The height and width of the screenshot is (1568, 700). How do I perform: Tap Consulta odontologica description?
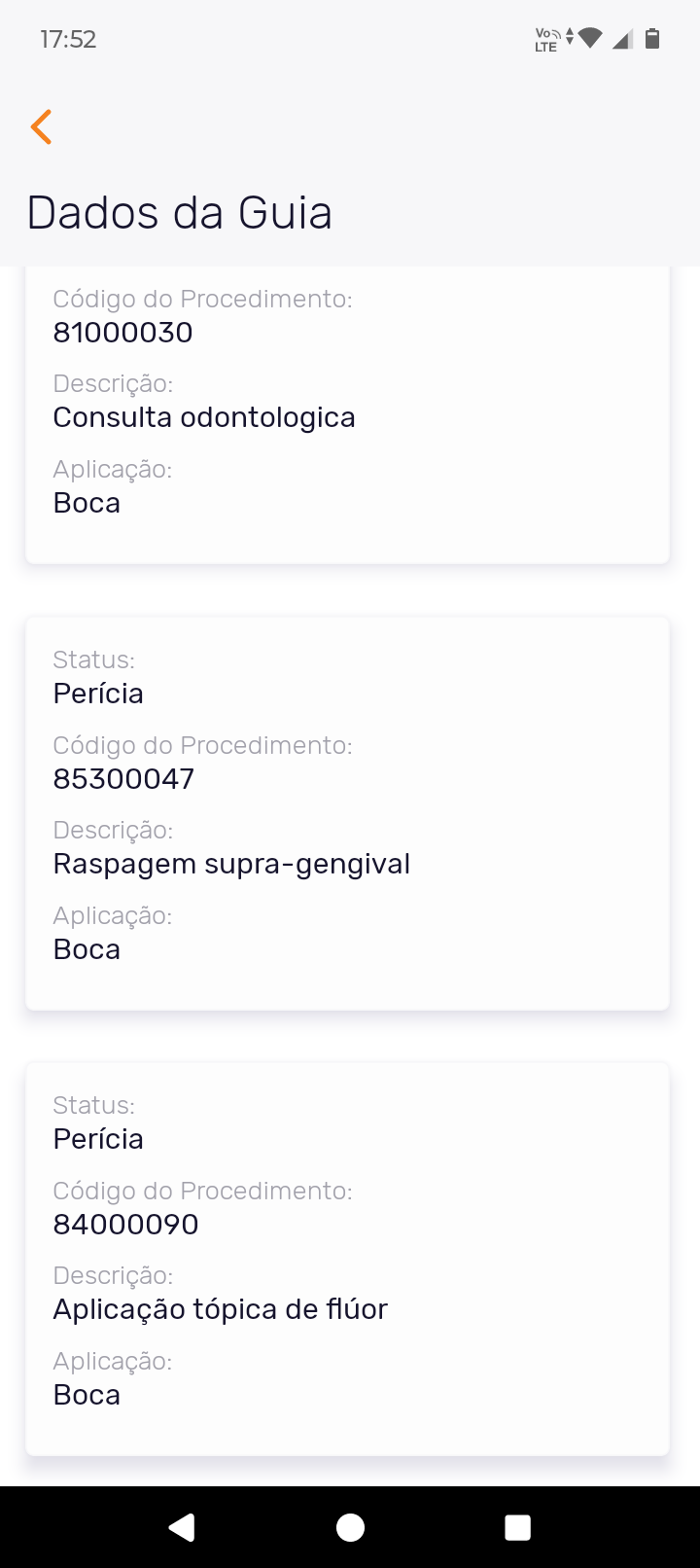point(204,417)
